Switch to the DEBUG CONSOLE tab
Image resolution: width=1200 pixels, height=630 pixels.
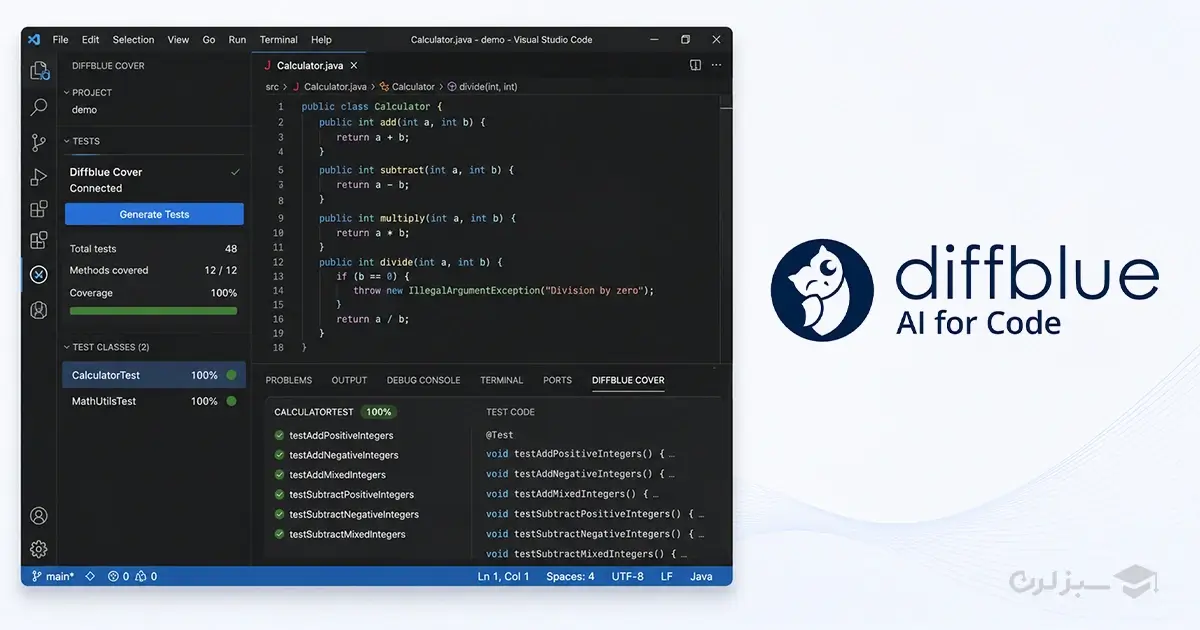coord(424,380)
